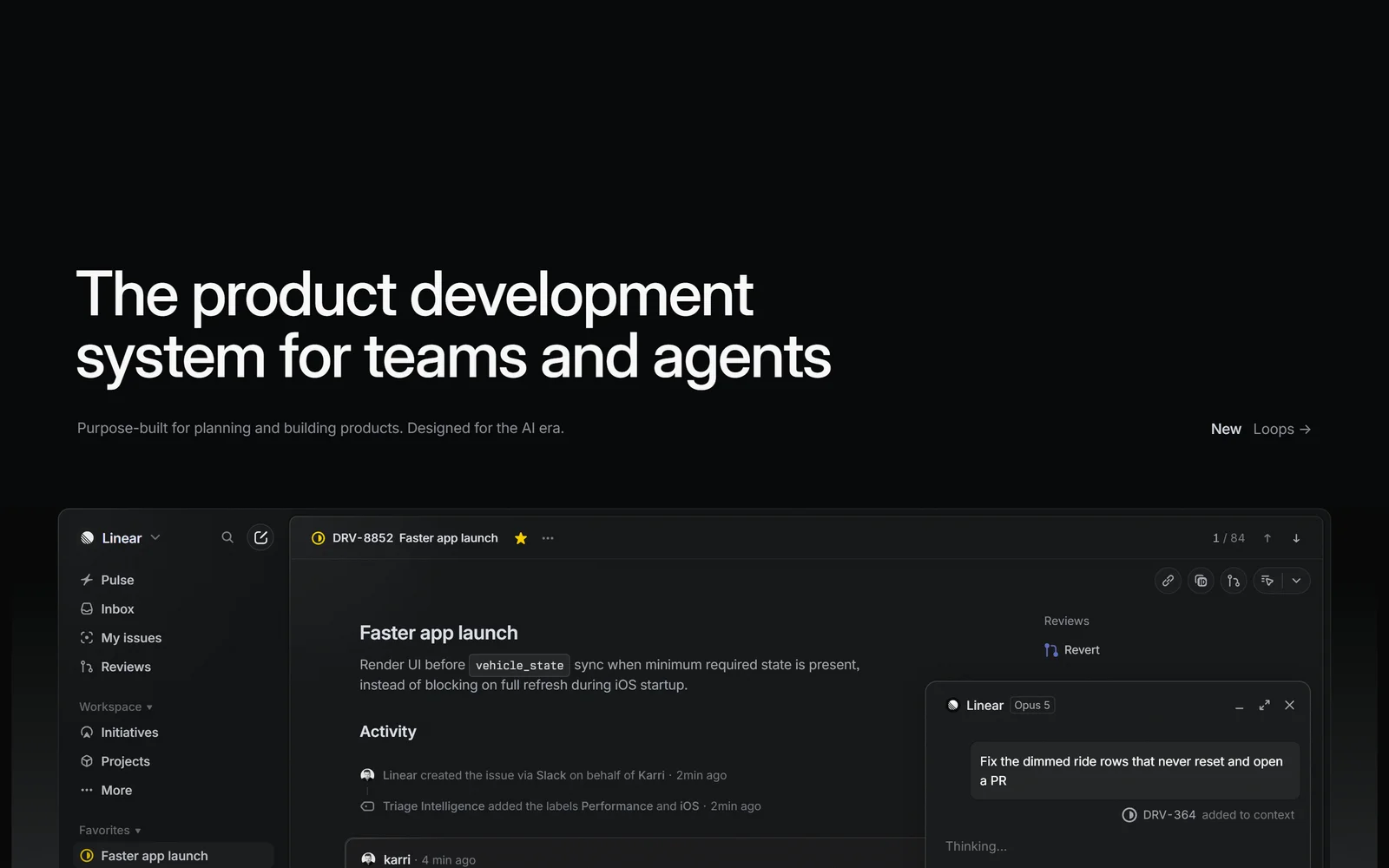Click the agent cursor icon button
Image resolution: width=1389 pixels, height=868 pixels.
(x=1267, y=581)
